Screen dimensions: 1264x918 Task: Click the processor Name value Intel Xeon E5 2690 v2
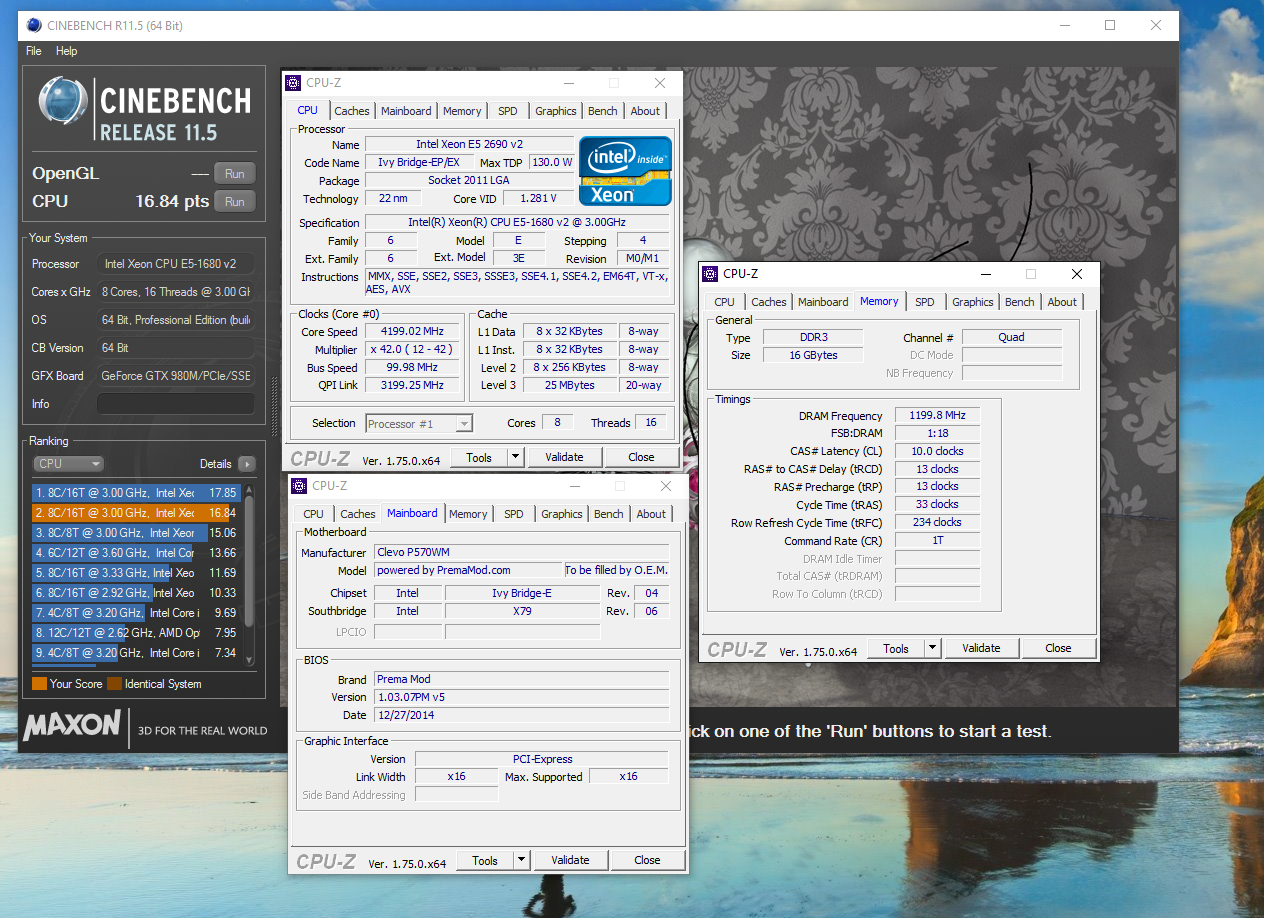tap(469, 145)
